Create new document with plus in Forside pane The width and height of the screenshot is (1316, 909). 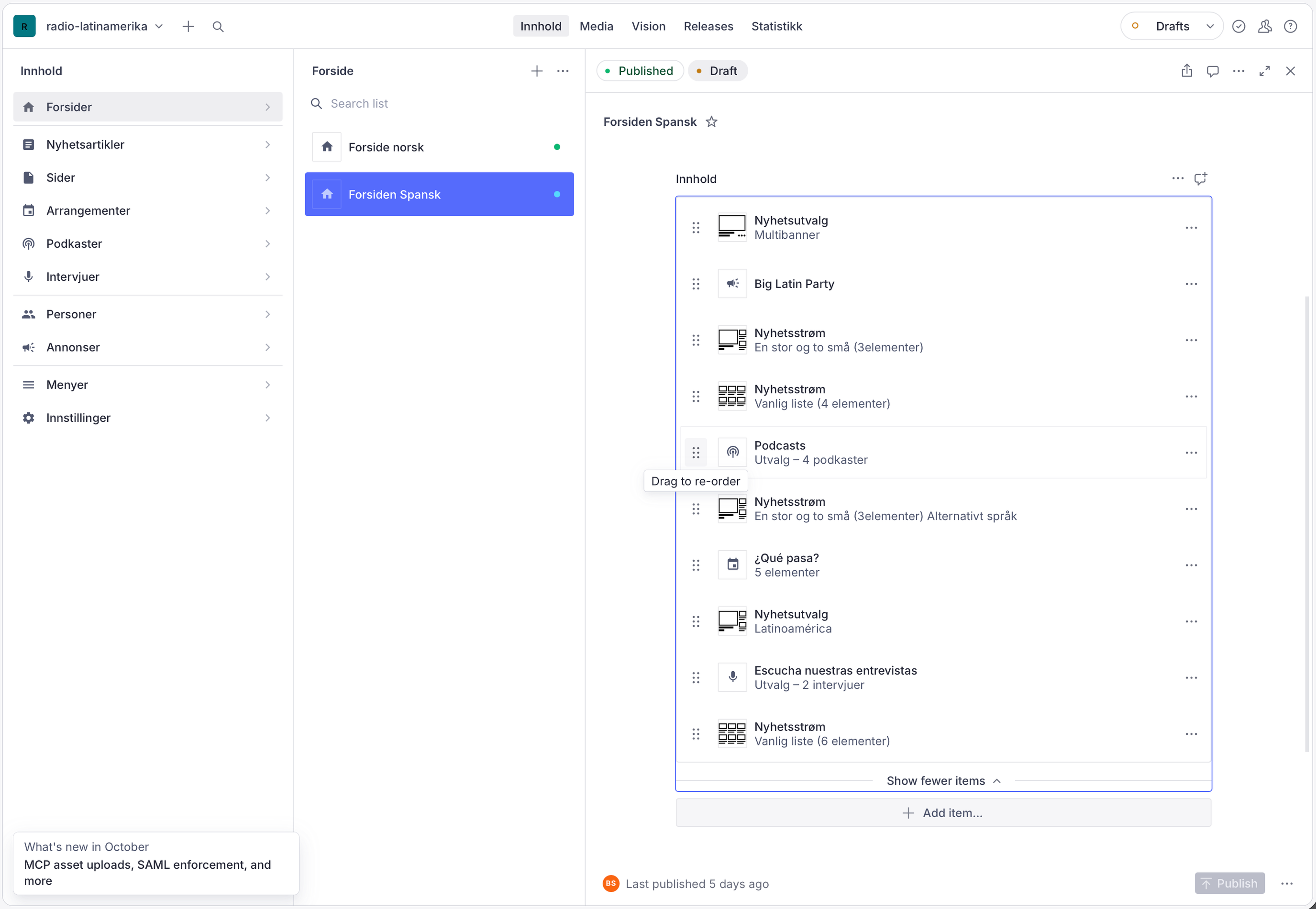pos(536,71)
